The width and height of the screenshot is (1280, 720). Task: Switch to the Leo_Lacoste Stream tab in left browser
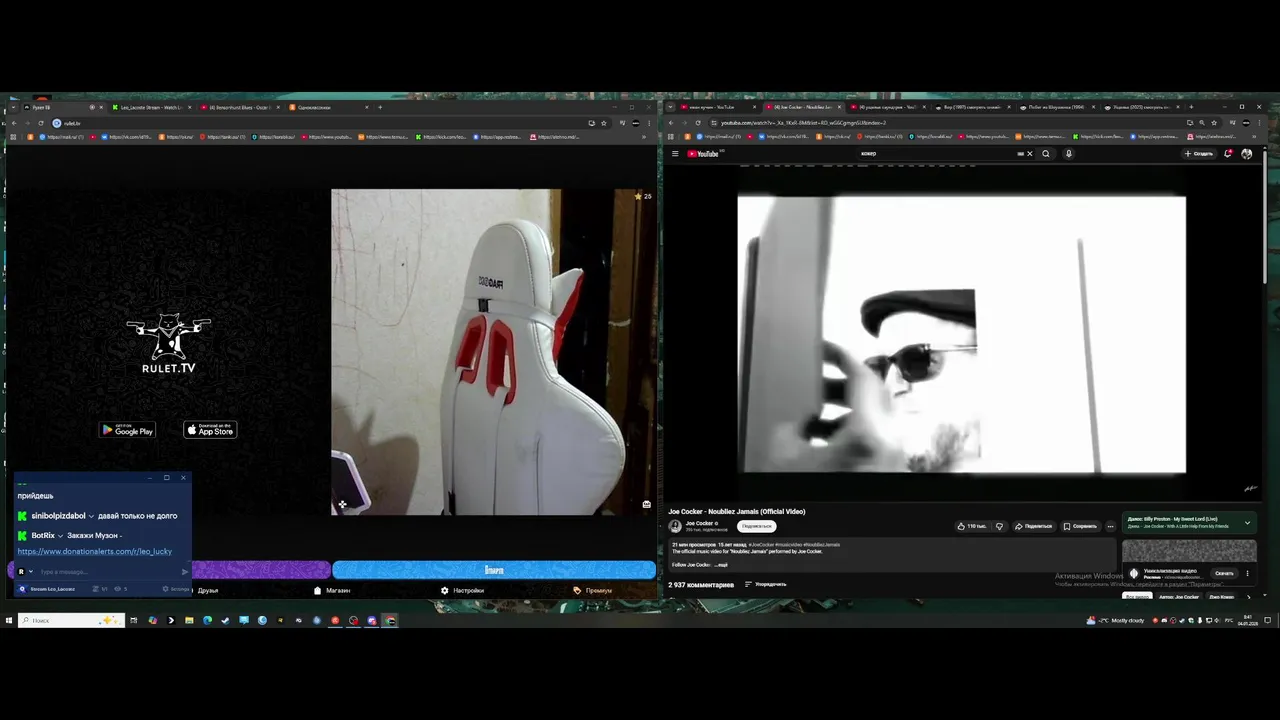click(x=150, y=107)
